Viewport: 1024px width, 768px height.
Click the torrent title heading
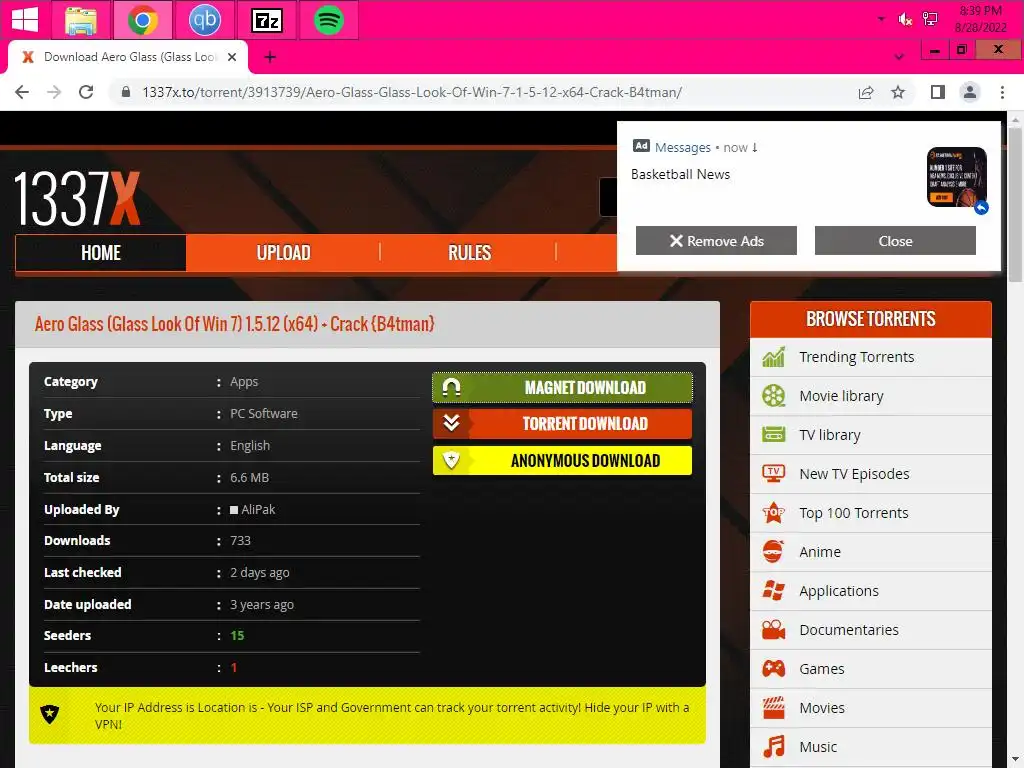coord(234,324)
